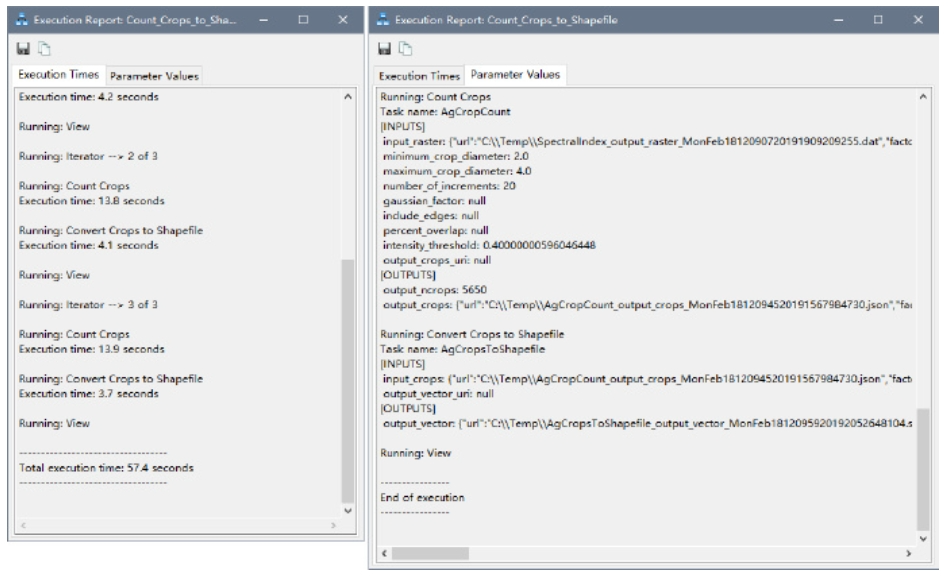The width and height of the screenshot is (948, 579).
Task: Click 'Task name: AgCropCount' line
Action: point(445,112)
